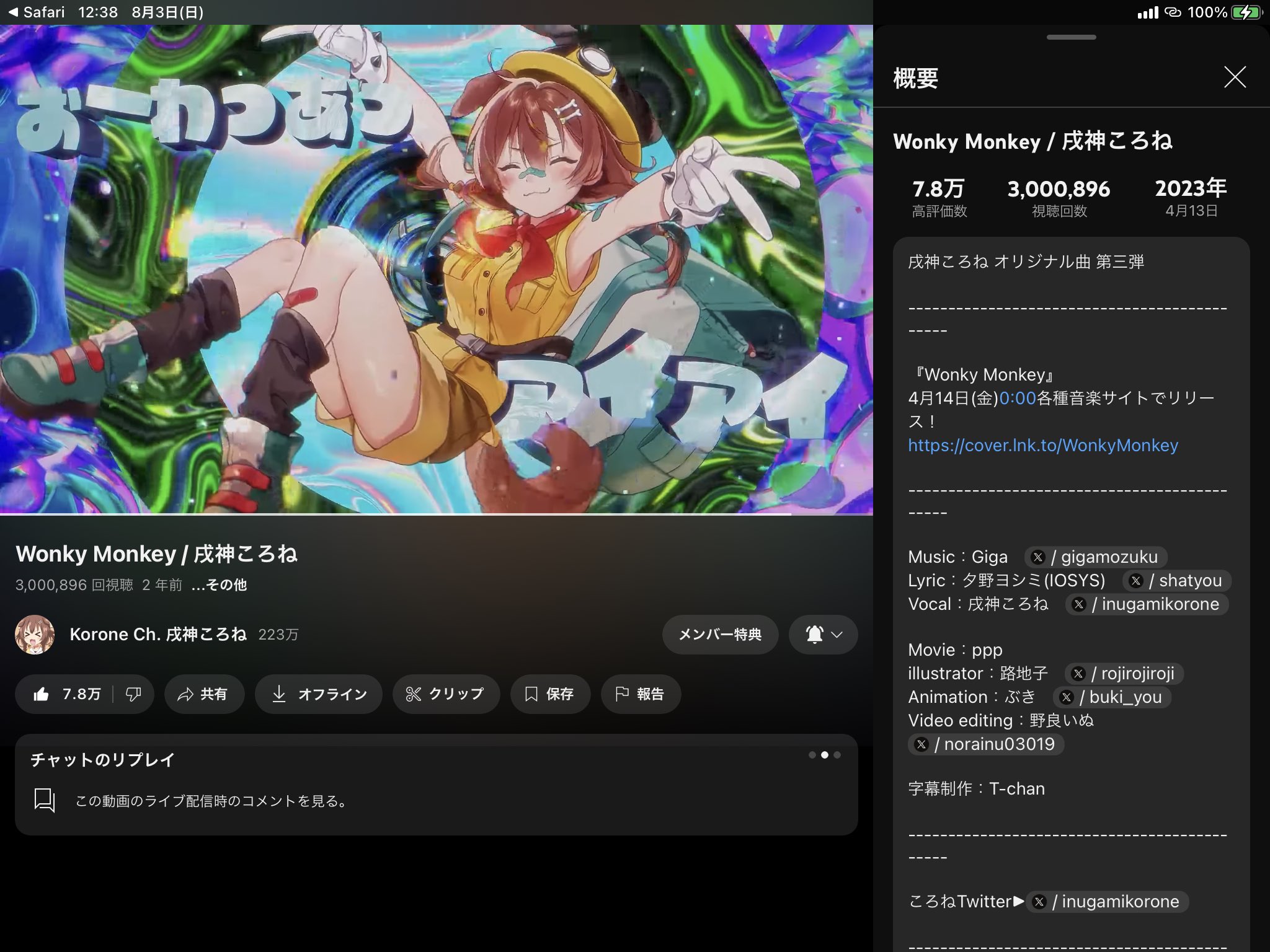Tap the Offline (オフライン) download button

click(319, 694)
